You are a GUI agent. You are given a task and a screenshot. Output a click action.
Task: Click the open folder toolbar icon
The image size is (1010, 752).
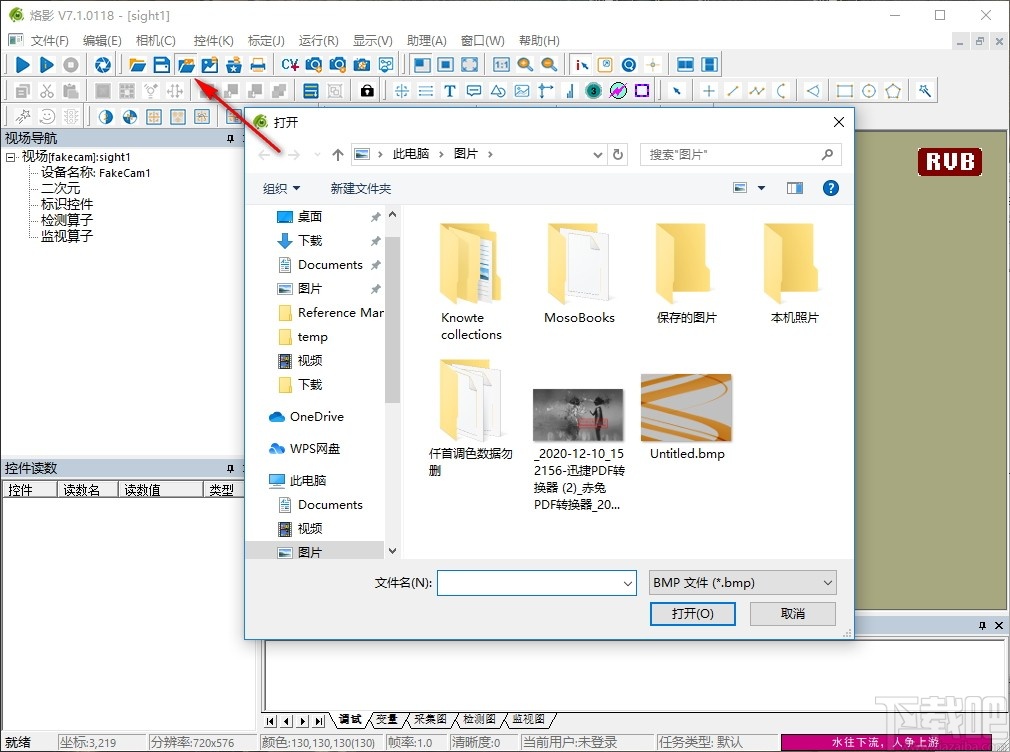coord(137,64)
